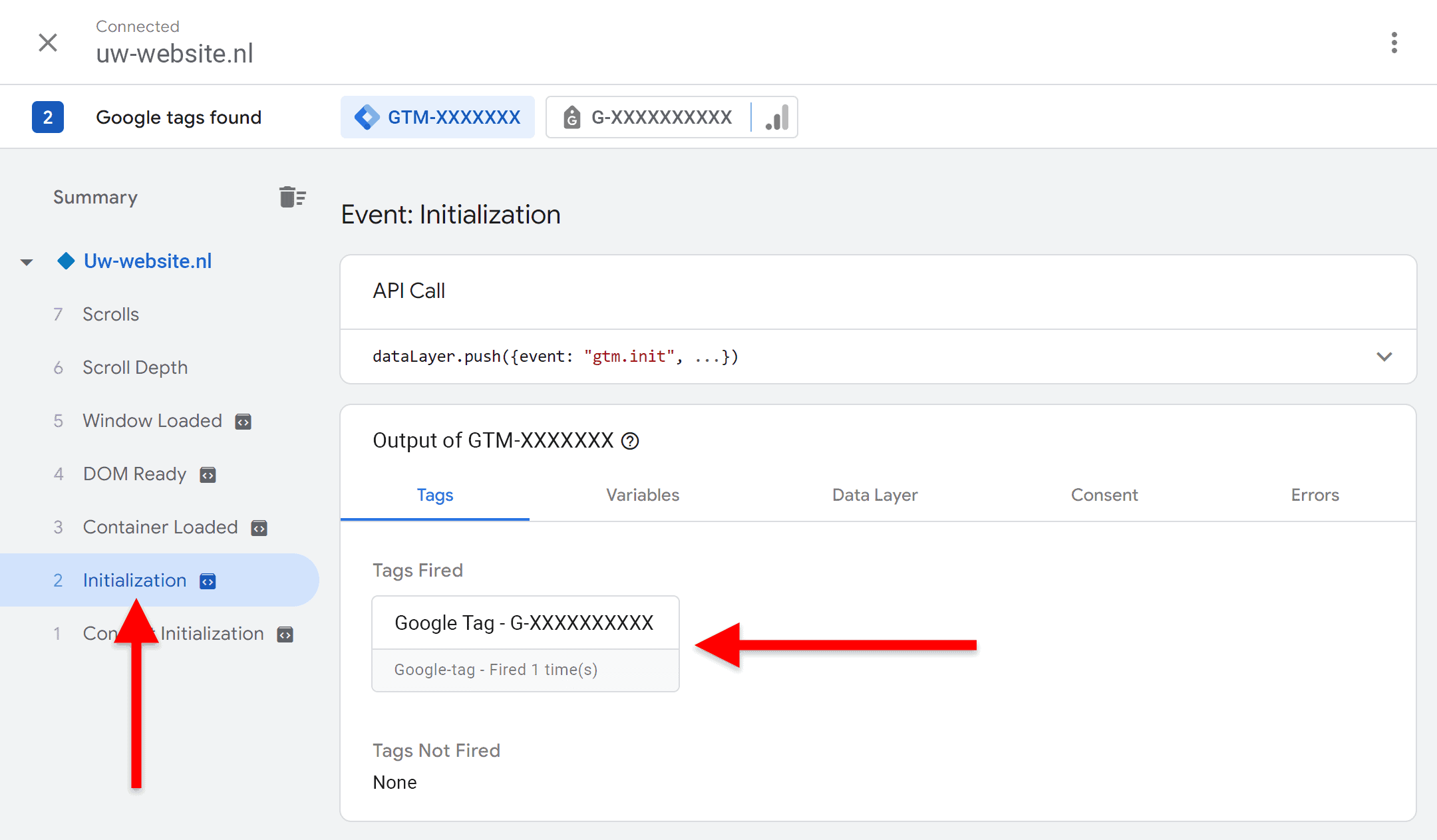This screenshot has width=1437, height=840.
Task: Select the Uw-website.nl page entry
Action: click(148, 261)
